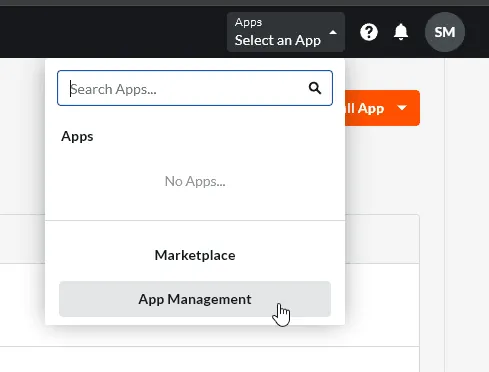Open the SM user avatar menu
Image resolution: width=489 pixels, height=372 pixels.
click(x=445, y=32)
